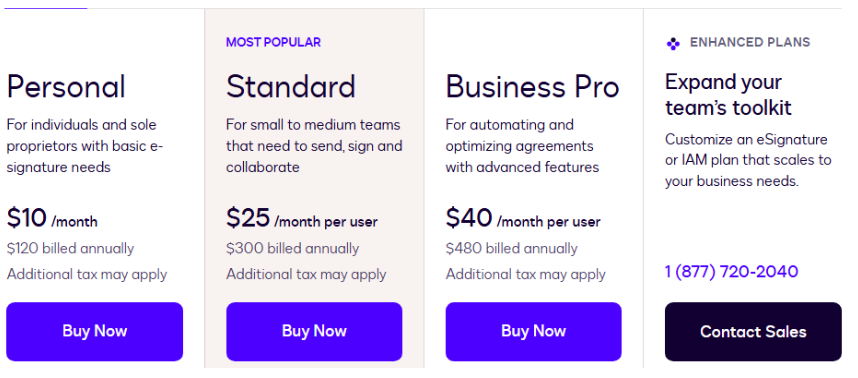Call the 1 (877) 720-2040 link
This screenshot has width=858, height=378.
pyautogui.click(x=732, y=271)
